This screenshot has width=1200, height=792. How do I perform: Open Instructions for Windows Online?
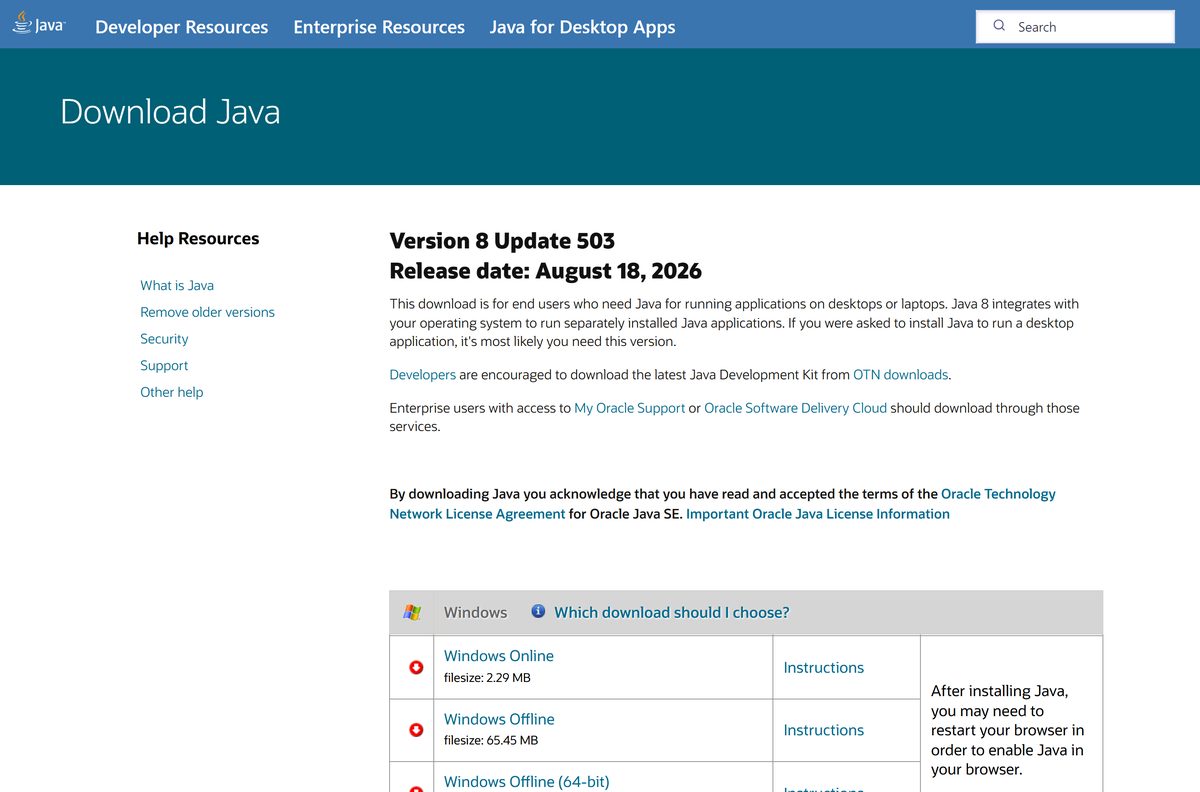(x=824, y=667)
